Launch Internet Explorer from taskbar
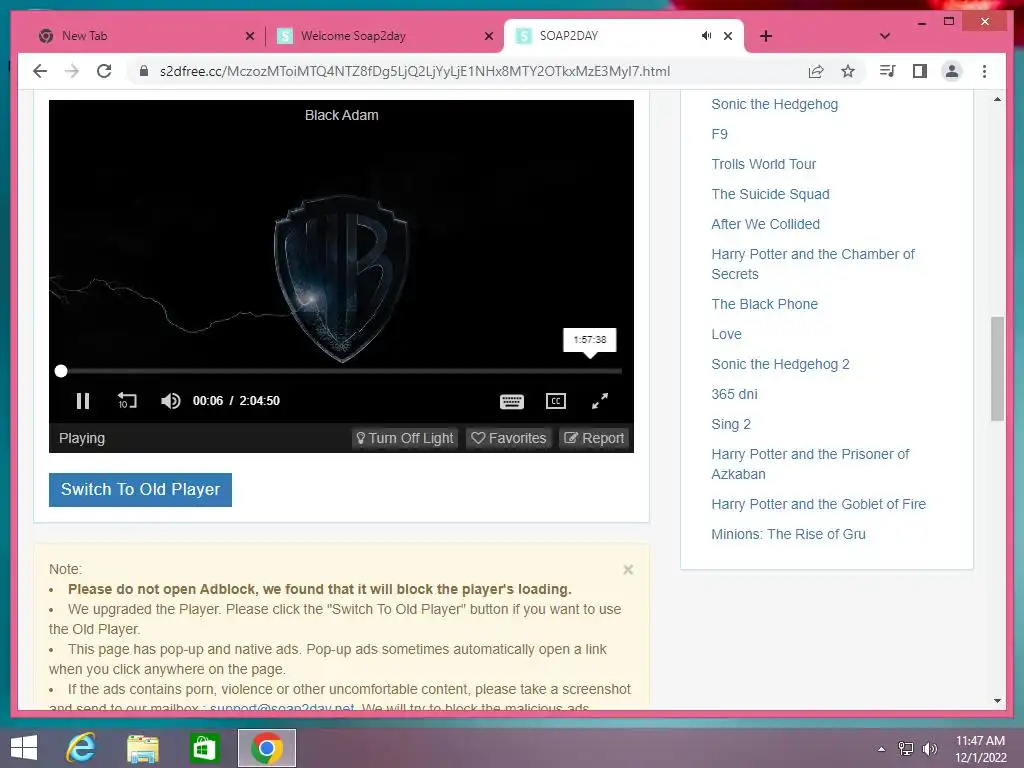The height and width of the screenshot is (768, 1024). (x=81, y=748)
